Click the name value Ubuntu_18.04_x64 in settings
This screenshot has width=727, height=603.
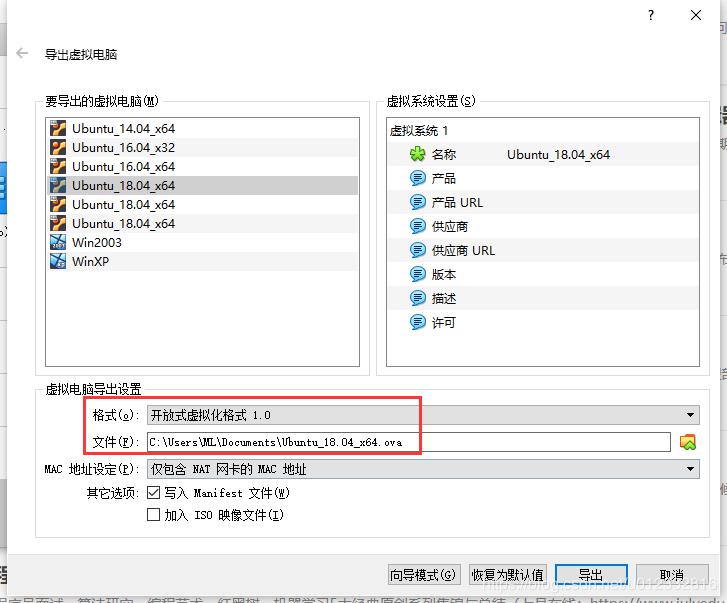(x=558, y=155)
